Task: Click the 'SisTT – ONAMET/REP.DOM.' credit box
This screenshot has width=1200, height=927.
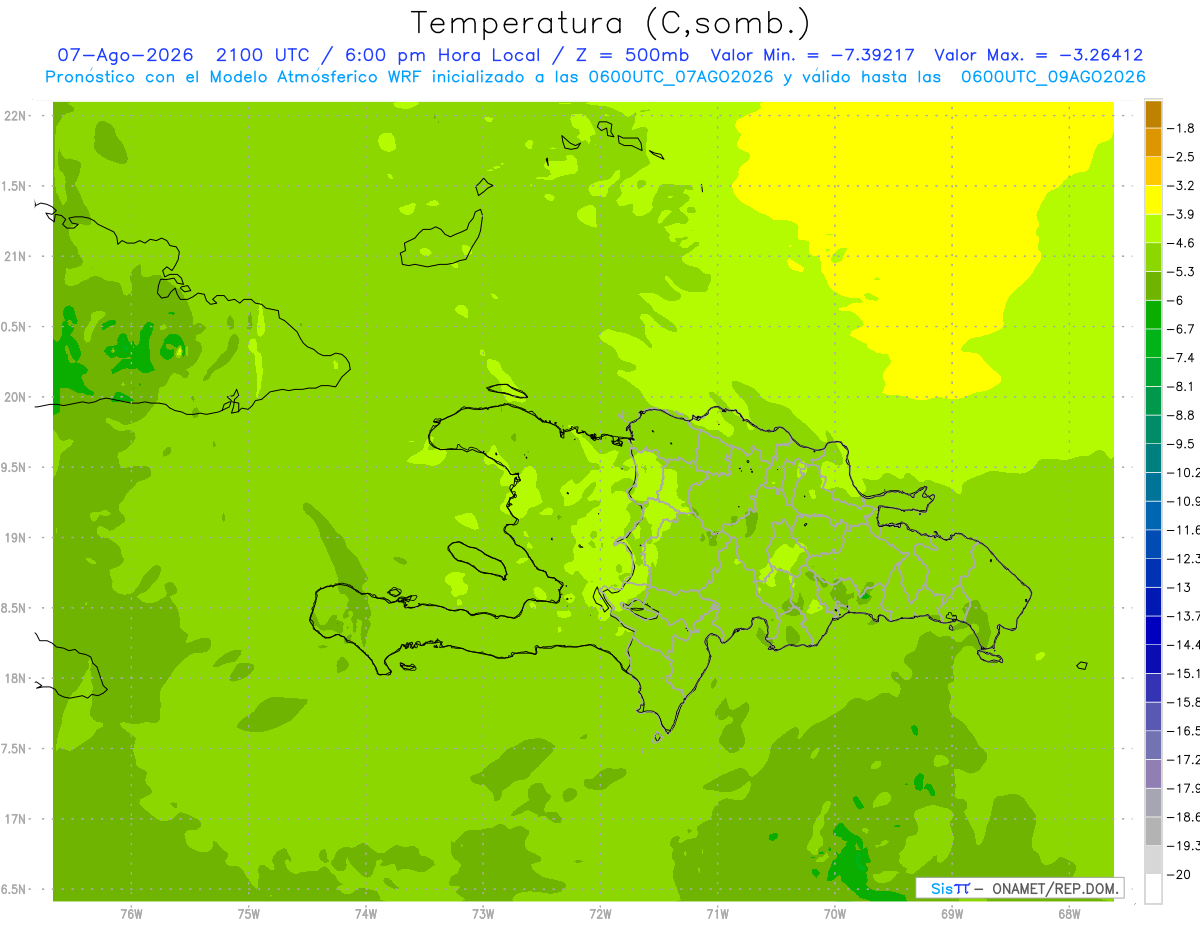Action: [1019, 888]
